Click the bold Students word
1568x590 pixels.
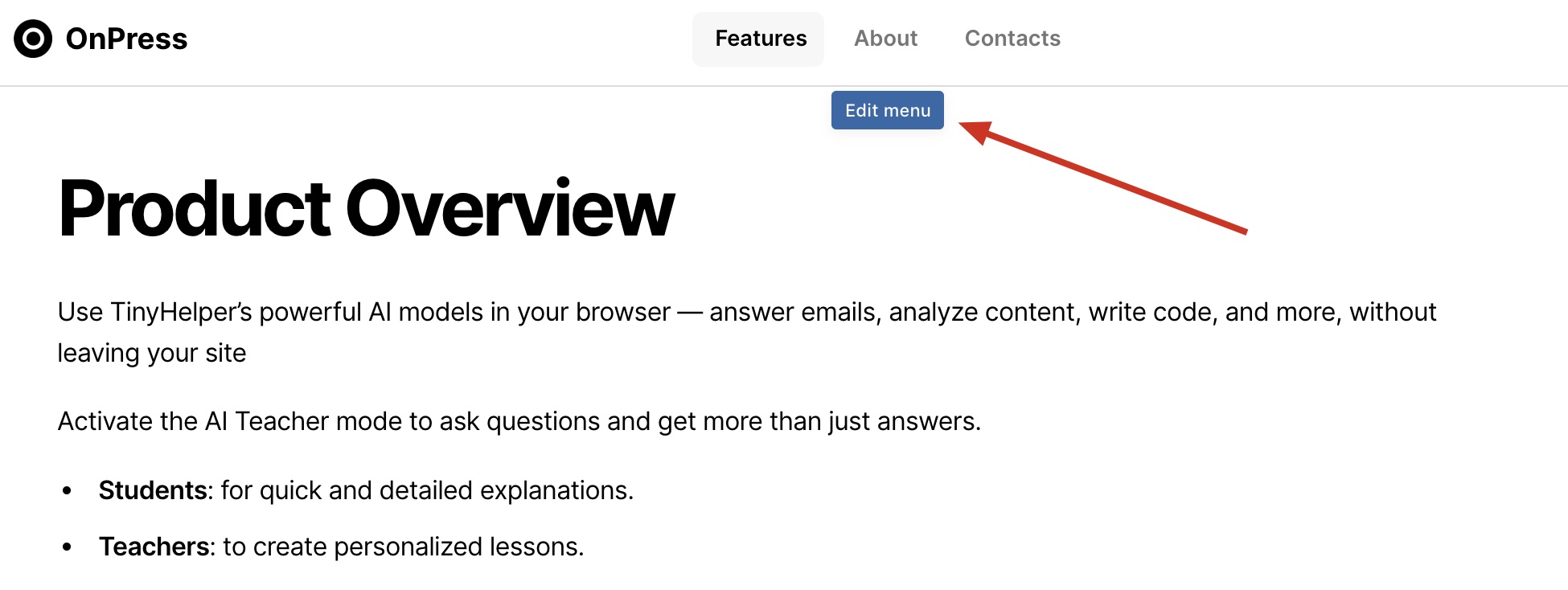(153, 490)
